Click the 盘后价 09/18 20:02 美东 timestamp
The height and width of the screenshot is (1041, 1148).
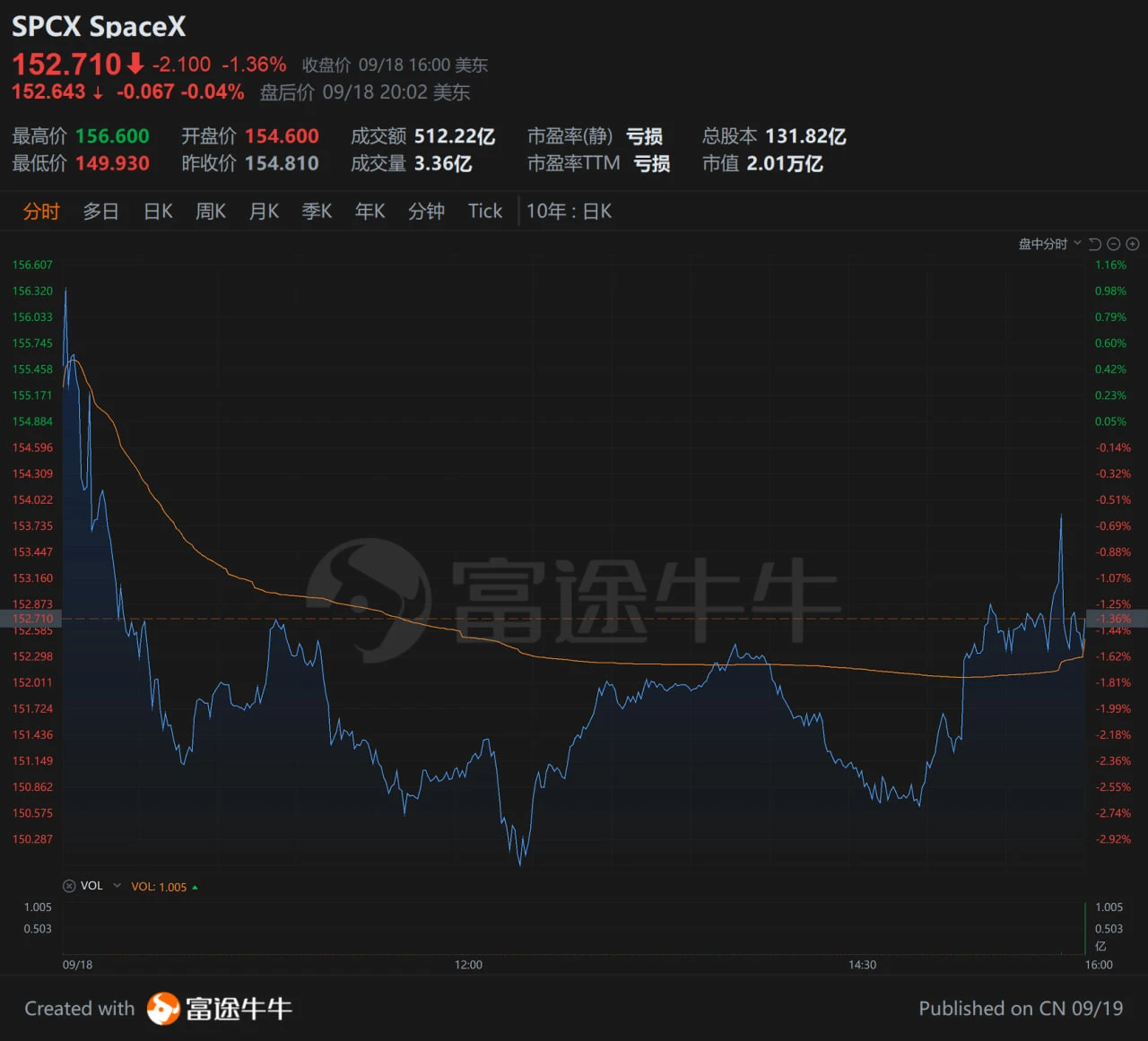pos(365,92)
